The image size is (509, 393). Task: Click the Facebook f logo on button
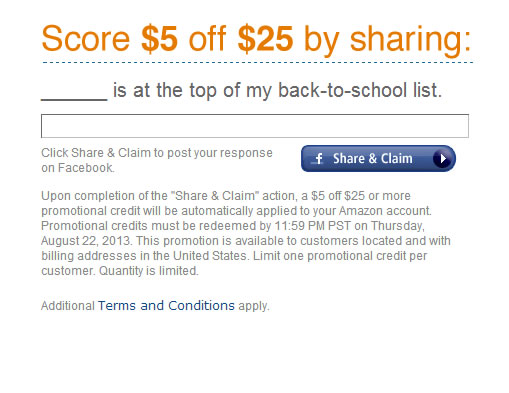click(319, 159)
